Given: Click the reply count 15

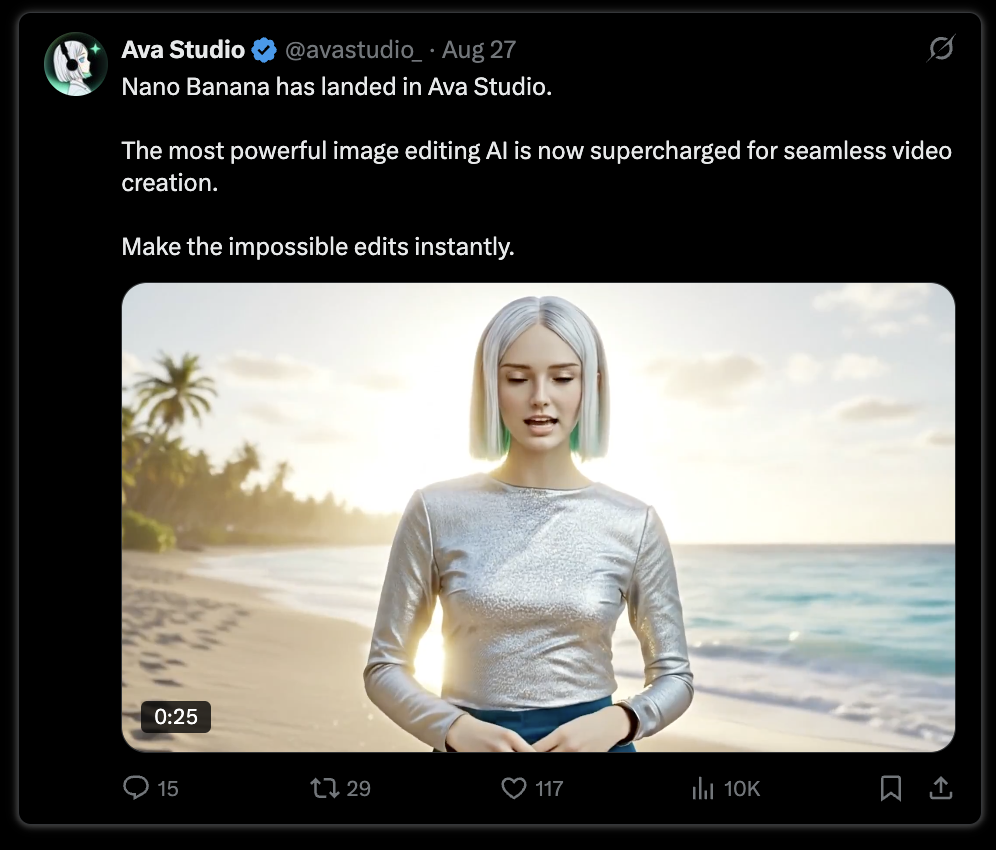Looking at the screenshot, I should pyautogui.click(x=168, y=789).
